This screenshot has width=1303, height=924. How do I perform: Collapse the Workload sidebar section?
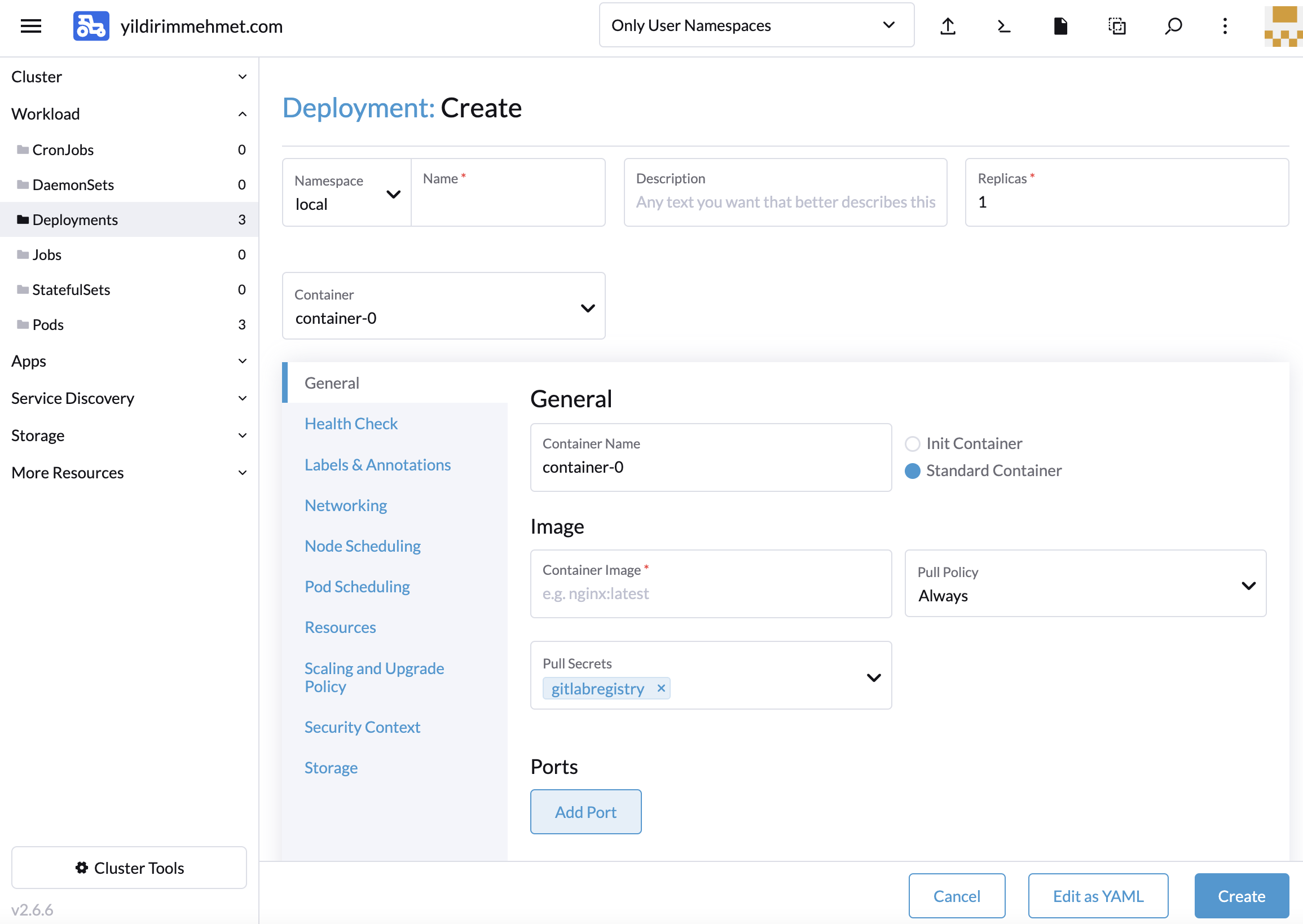pos(129,114)
